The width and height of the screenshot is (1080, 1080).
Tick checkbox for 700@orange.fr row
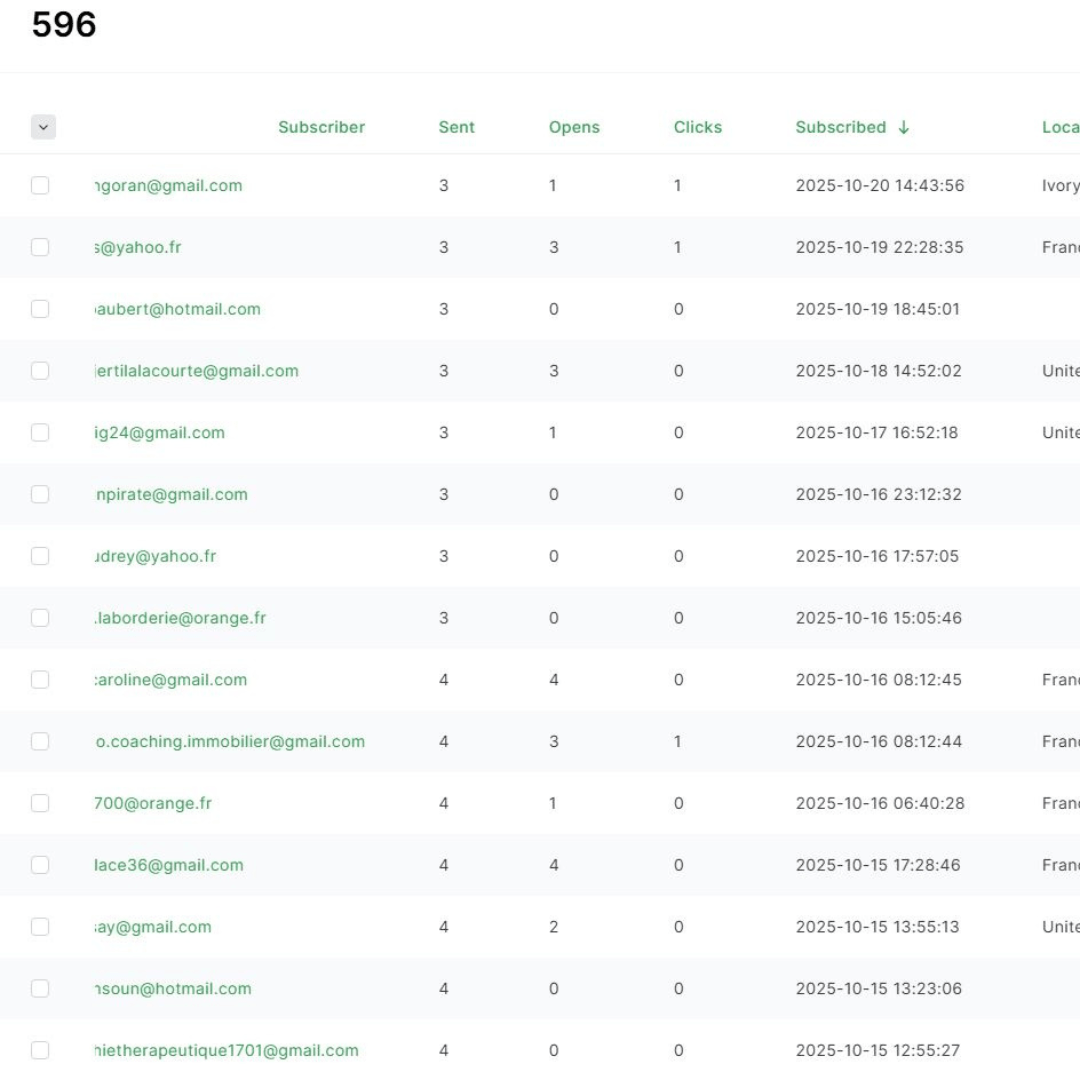pyautogui.click(x=40, y=803)
